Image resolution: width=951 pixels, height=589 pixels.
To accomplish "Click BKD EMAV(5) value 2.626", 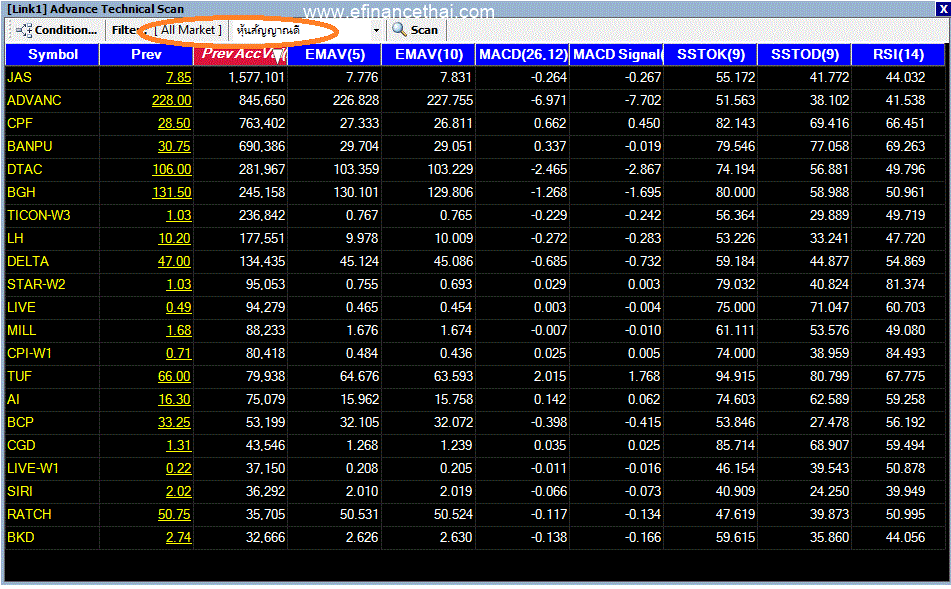I will coord(362,538).
